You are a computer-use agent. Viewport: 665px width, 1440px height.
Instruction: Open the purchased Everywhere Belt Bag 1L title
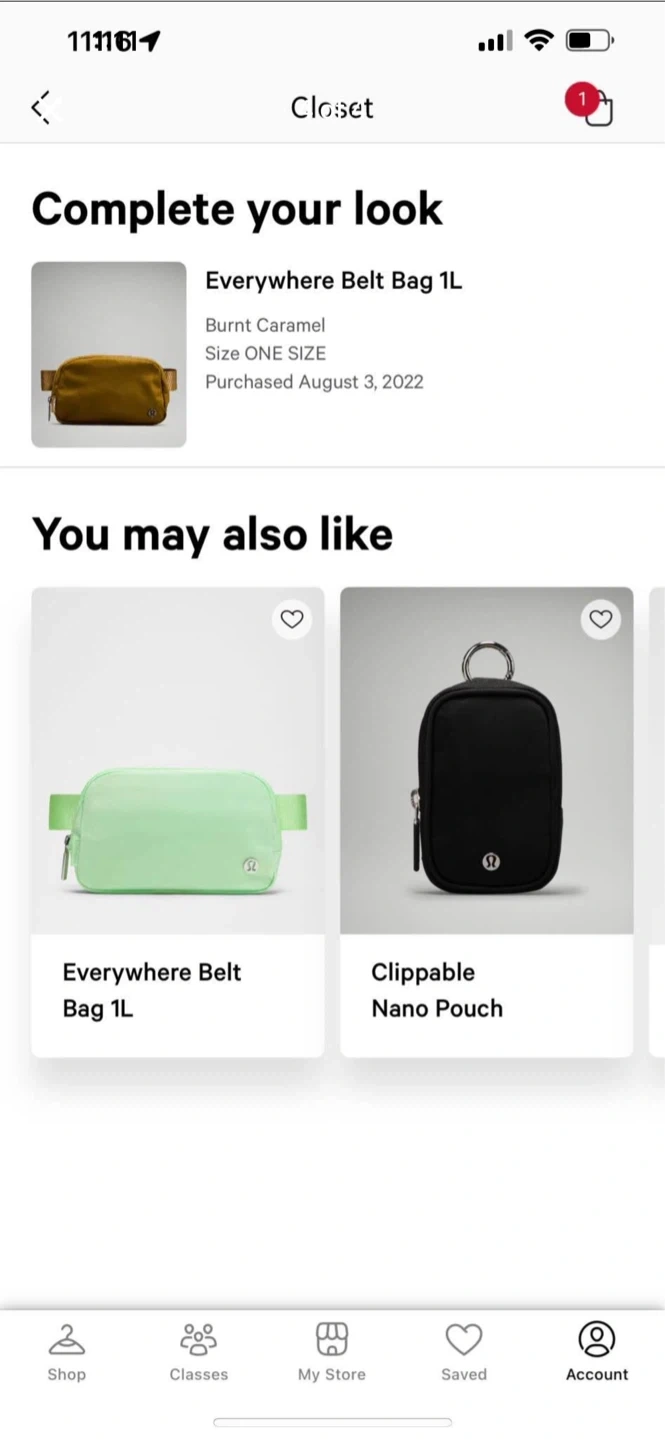click(x=333, y=281)
